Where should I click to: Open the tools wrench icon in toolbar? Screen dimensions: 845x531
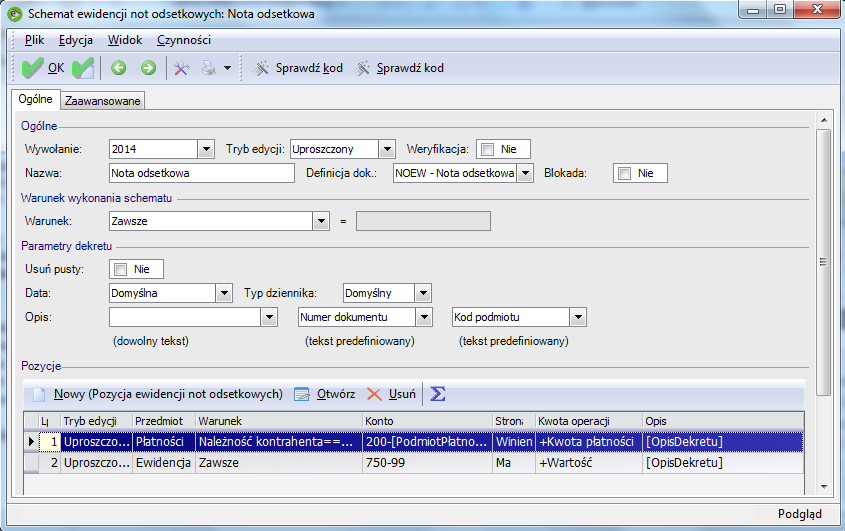[182, 68]
